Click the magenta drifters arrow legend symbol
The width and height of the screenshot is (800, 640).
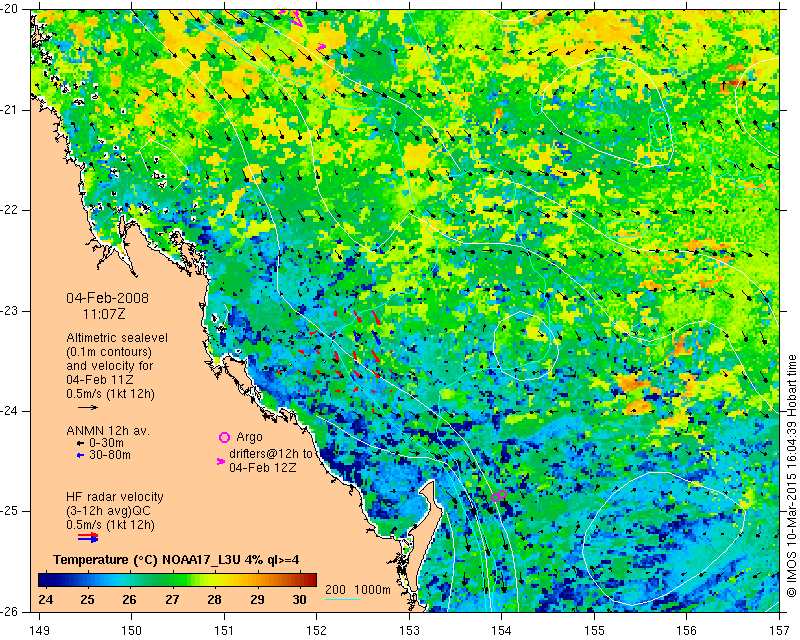tap(220, 461)
